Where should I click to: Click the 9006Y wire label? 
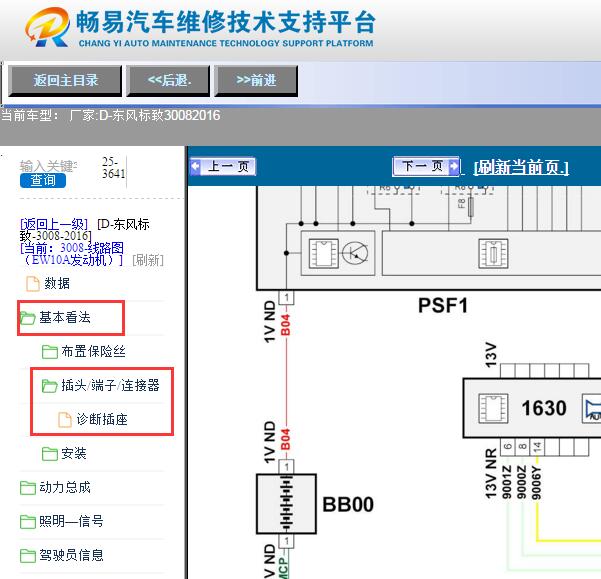[537, 482]
